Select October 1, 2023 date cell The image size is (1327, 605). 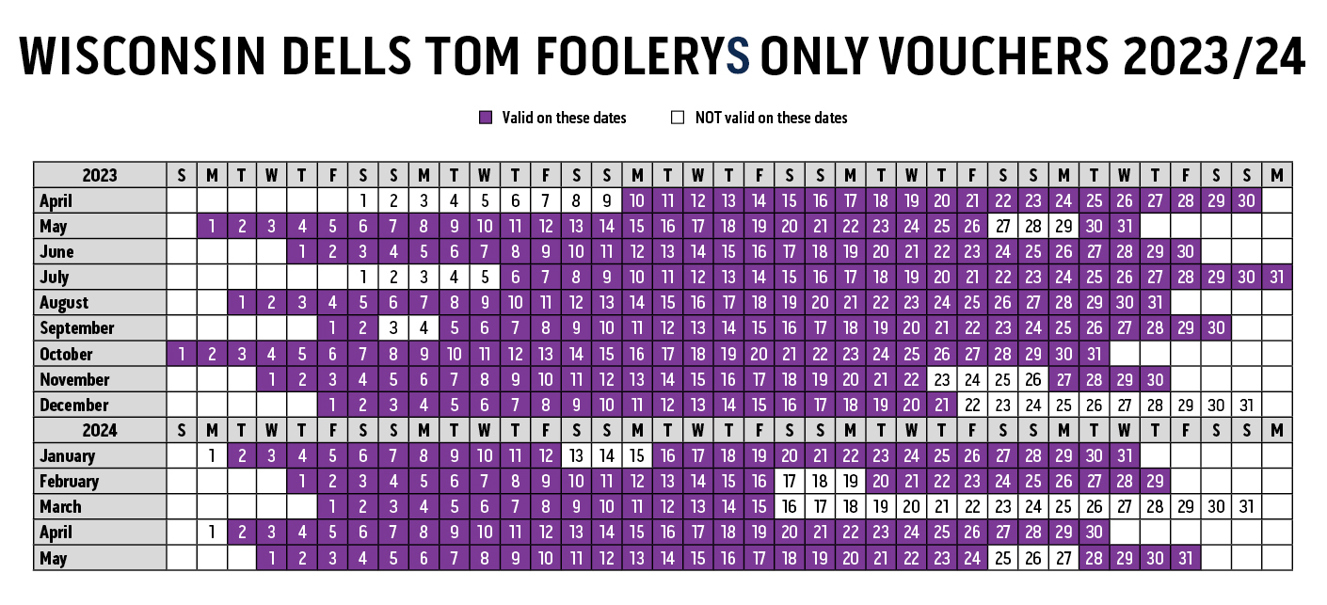[182, 354]
